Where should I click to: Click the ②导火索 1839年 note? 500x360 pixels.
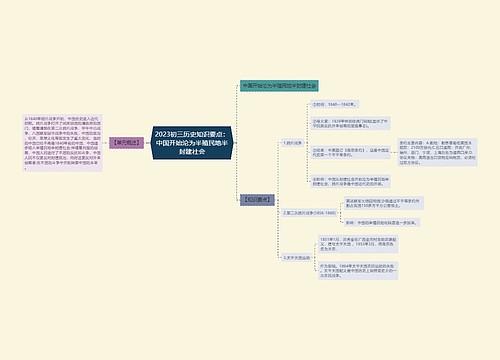click(350, 123)
